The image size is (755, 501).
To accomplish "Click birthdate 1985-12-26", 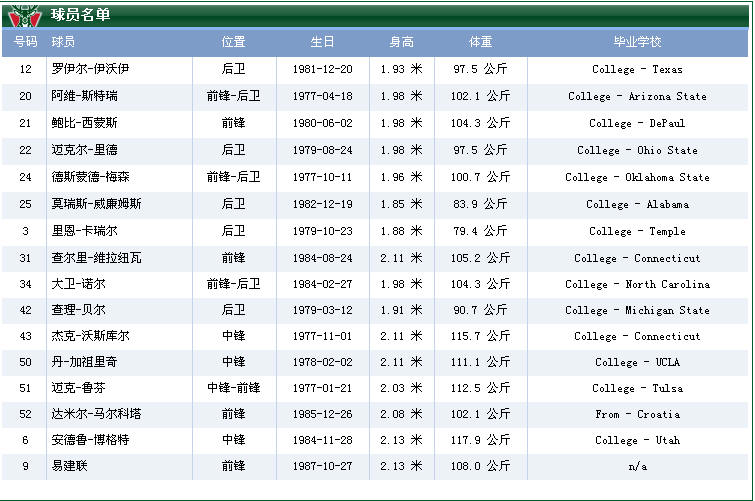I will tap(323, 414).
